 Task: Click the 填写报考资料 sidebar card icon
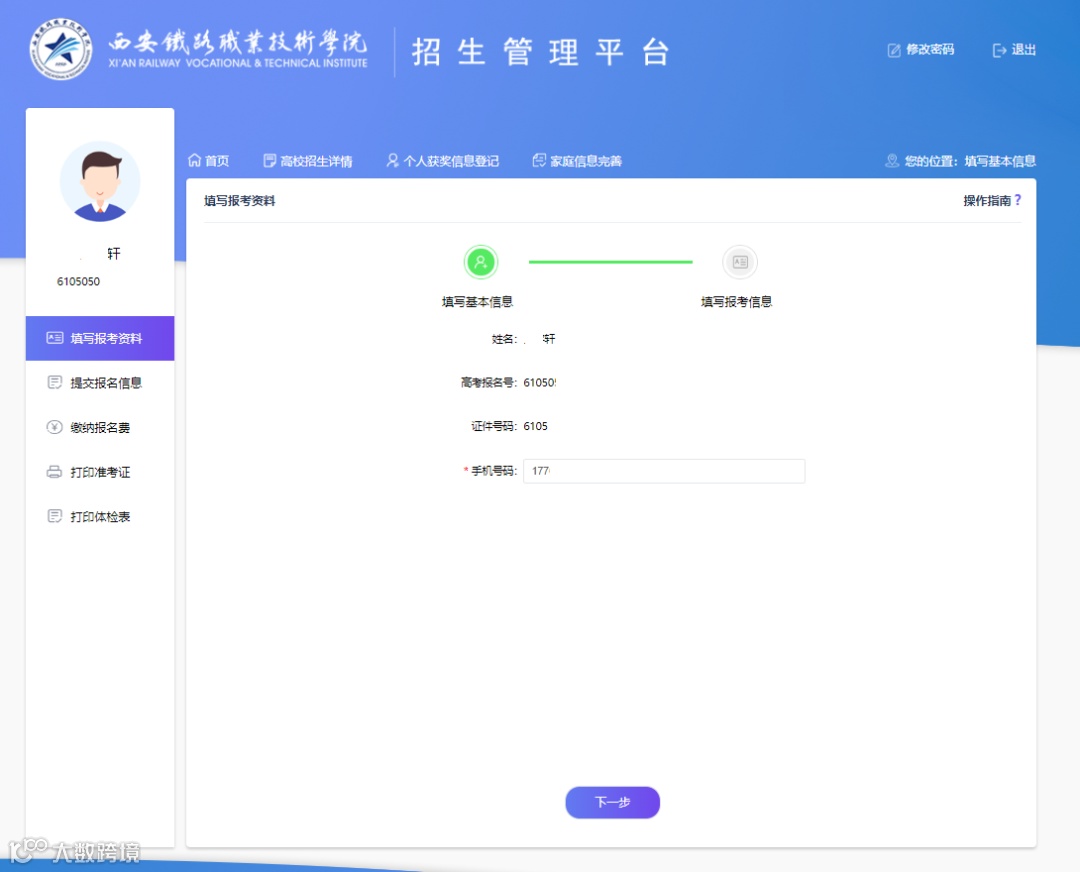coord(54,338)
